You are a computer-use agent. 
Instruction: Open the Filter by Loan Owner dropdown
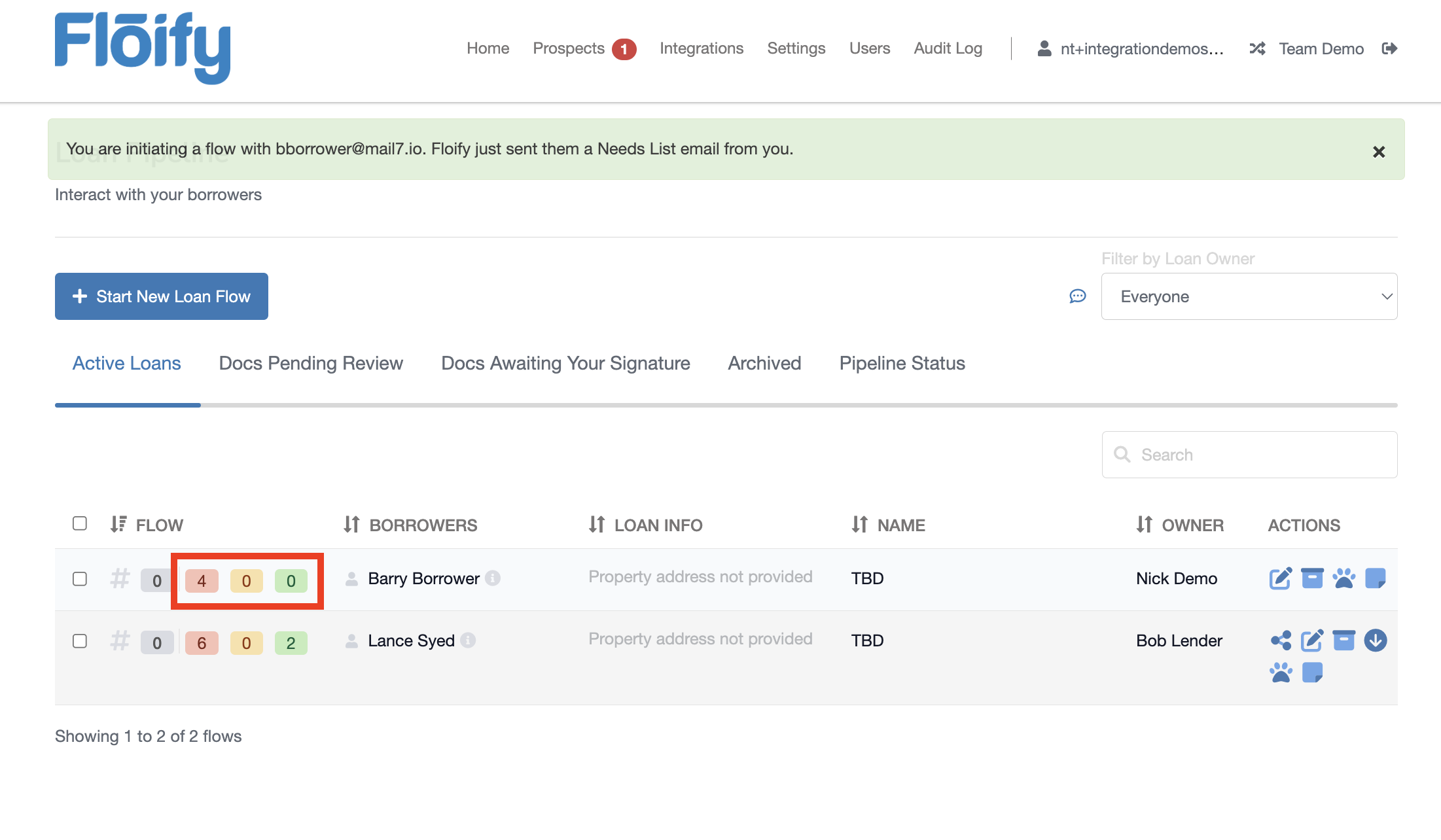coord(1249,296)
